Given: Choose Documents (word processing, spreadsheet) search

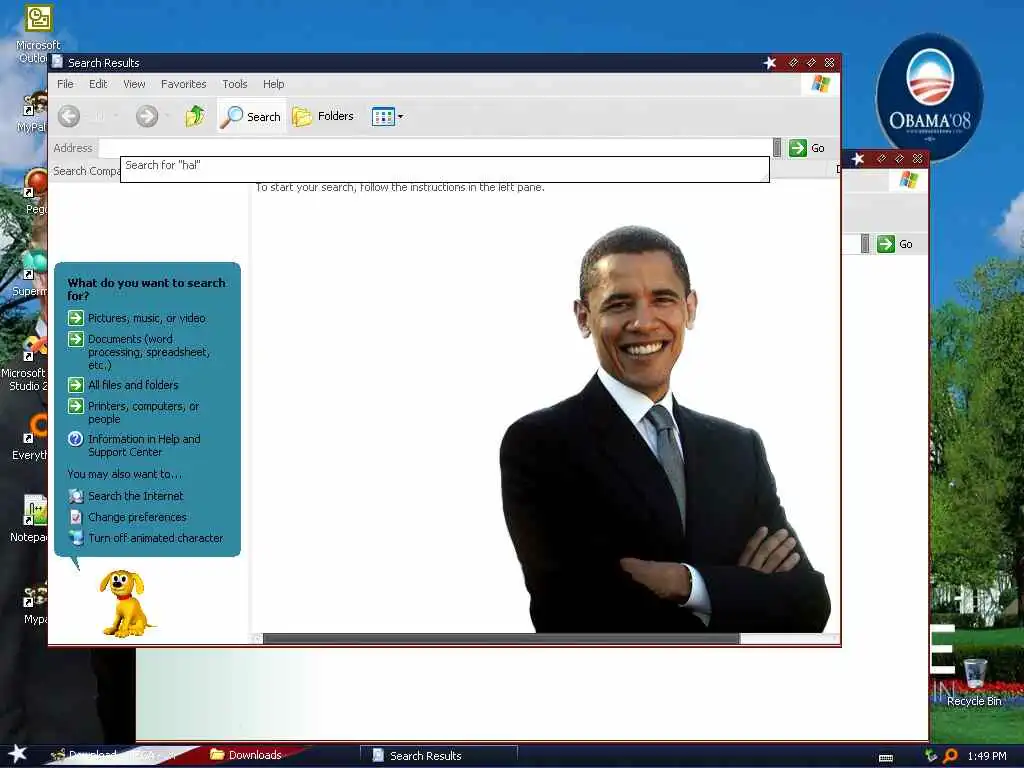Looking at the screenshot, I should [149, 352].
